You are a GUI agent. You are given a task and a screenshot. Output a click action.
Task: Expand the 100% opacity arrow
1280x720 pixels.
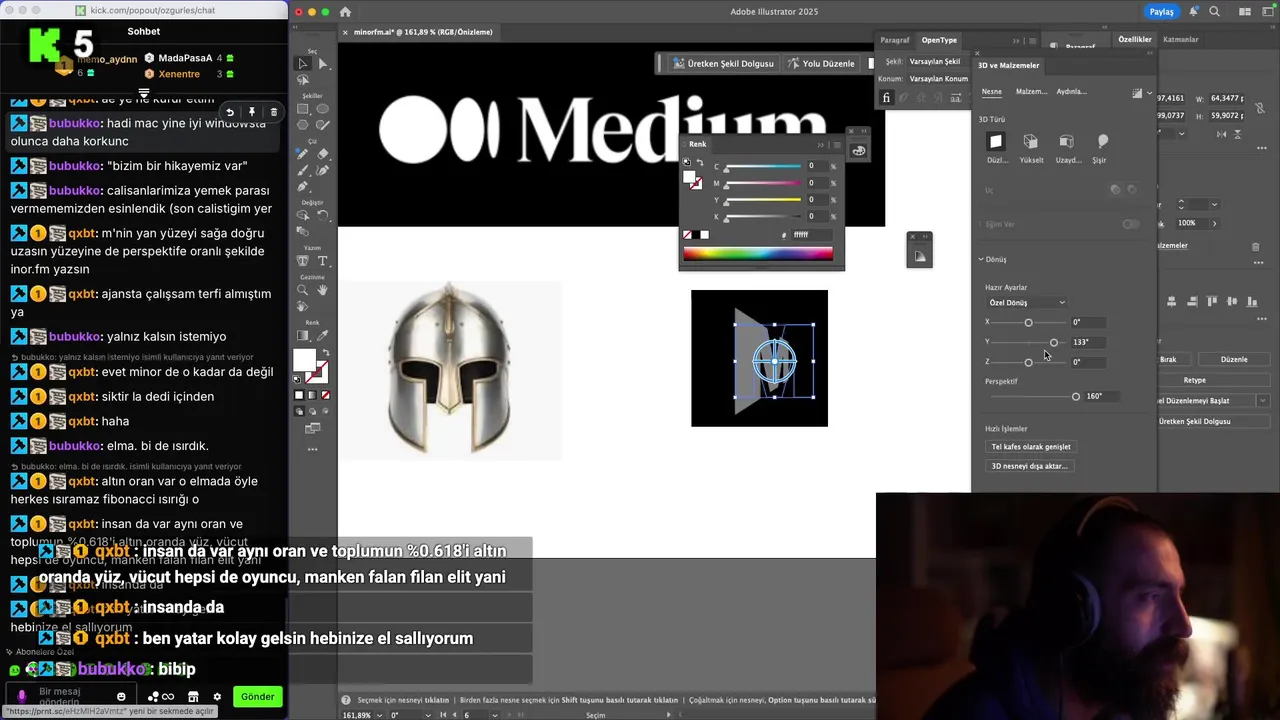[x=1214, y=223]
